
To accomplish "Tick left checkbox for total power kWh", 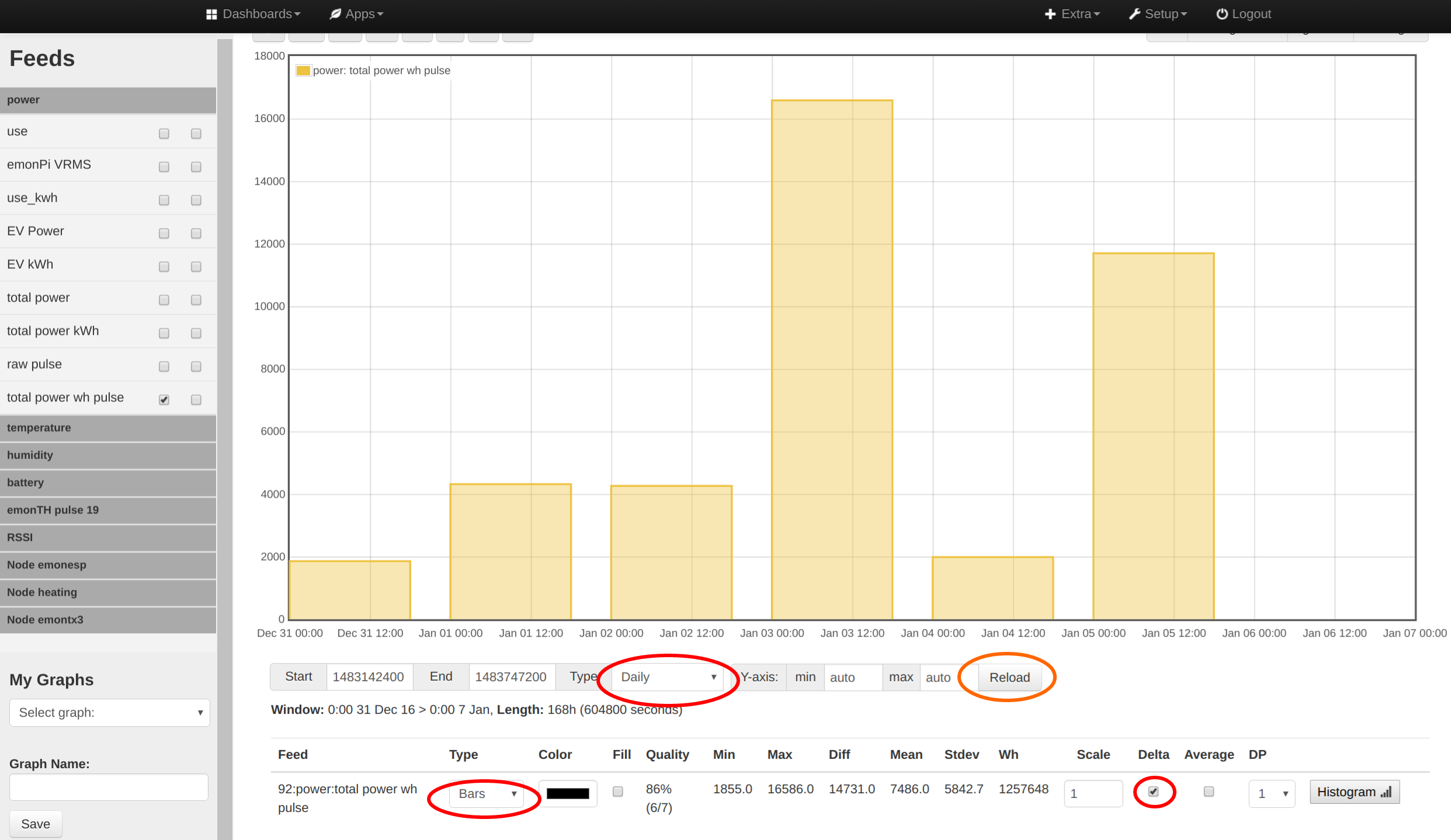I will tap(164, 334).
